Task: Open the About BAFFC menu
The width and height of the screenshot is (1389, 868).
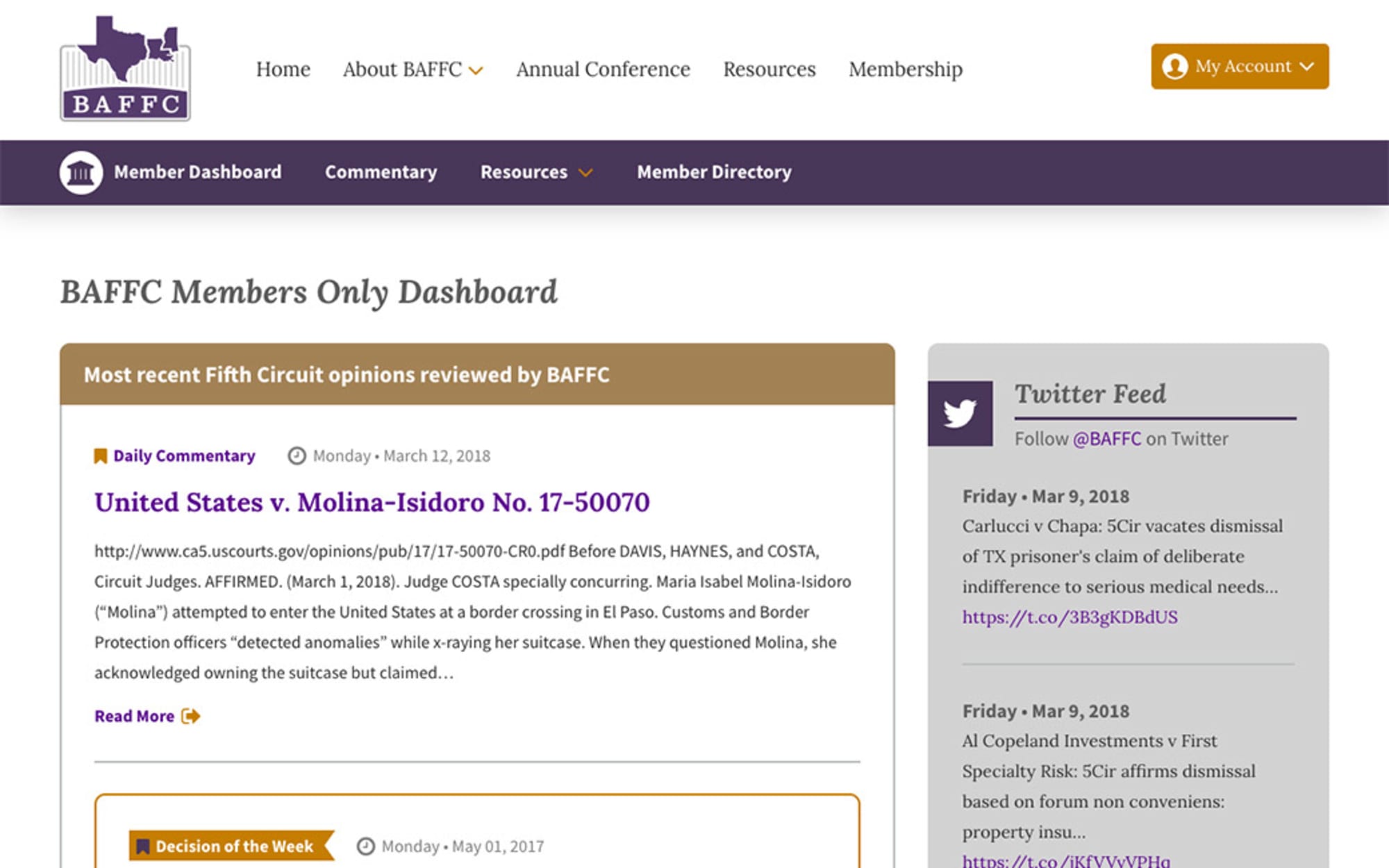Action: coord(402,69)
